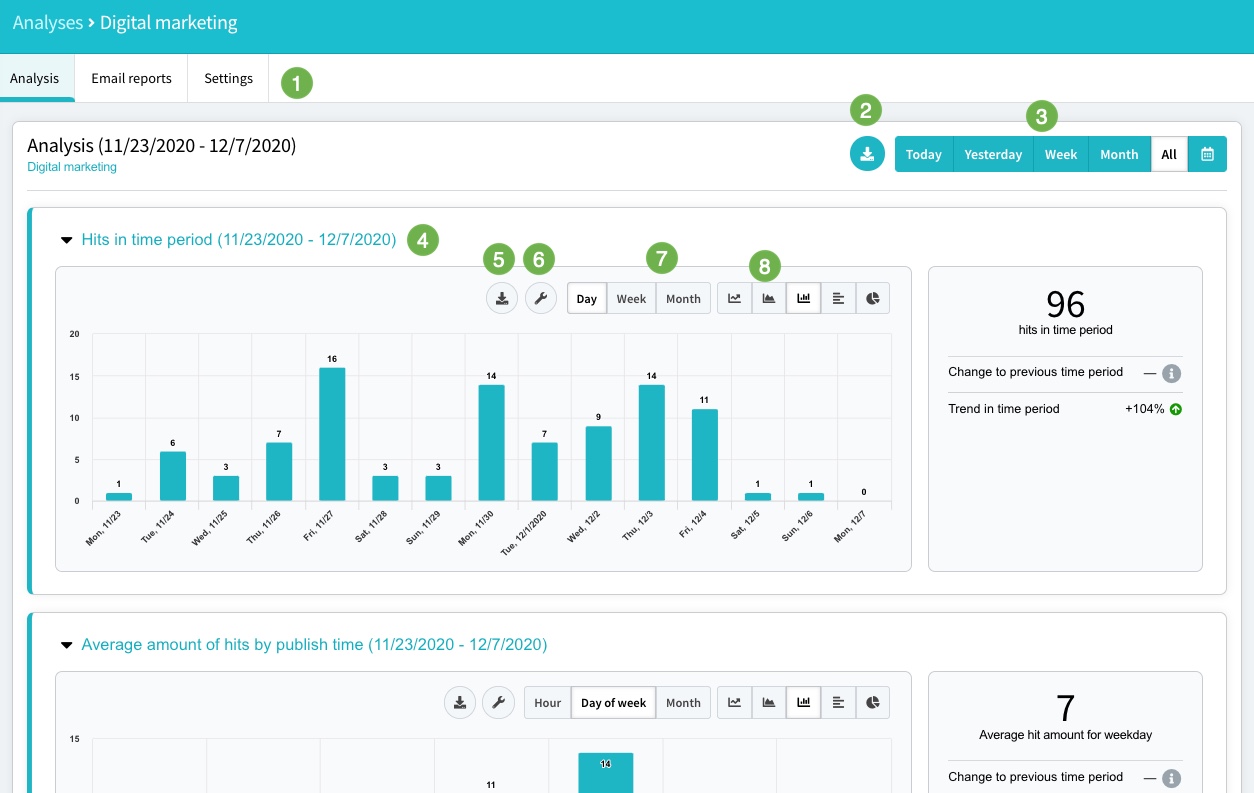The image size is (1254, 793).
Task: Switch Hits in time period to pie chart
Action: coord(873,298)
